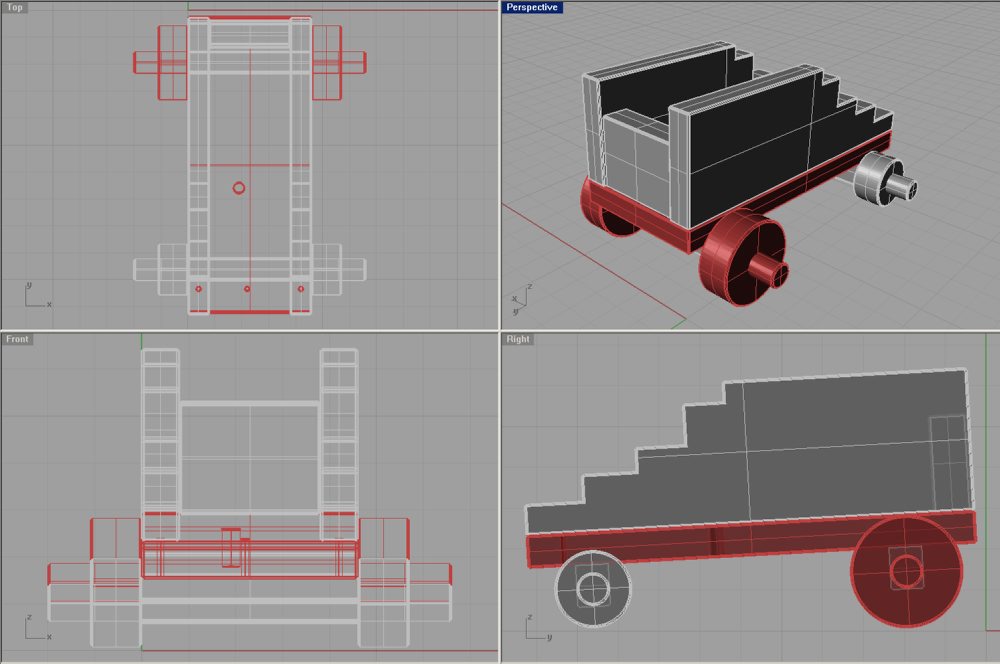The height and width of the screenshot is (664, 1000).
Task: Click the small center circle in Top view
Action: coord(239,188)
